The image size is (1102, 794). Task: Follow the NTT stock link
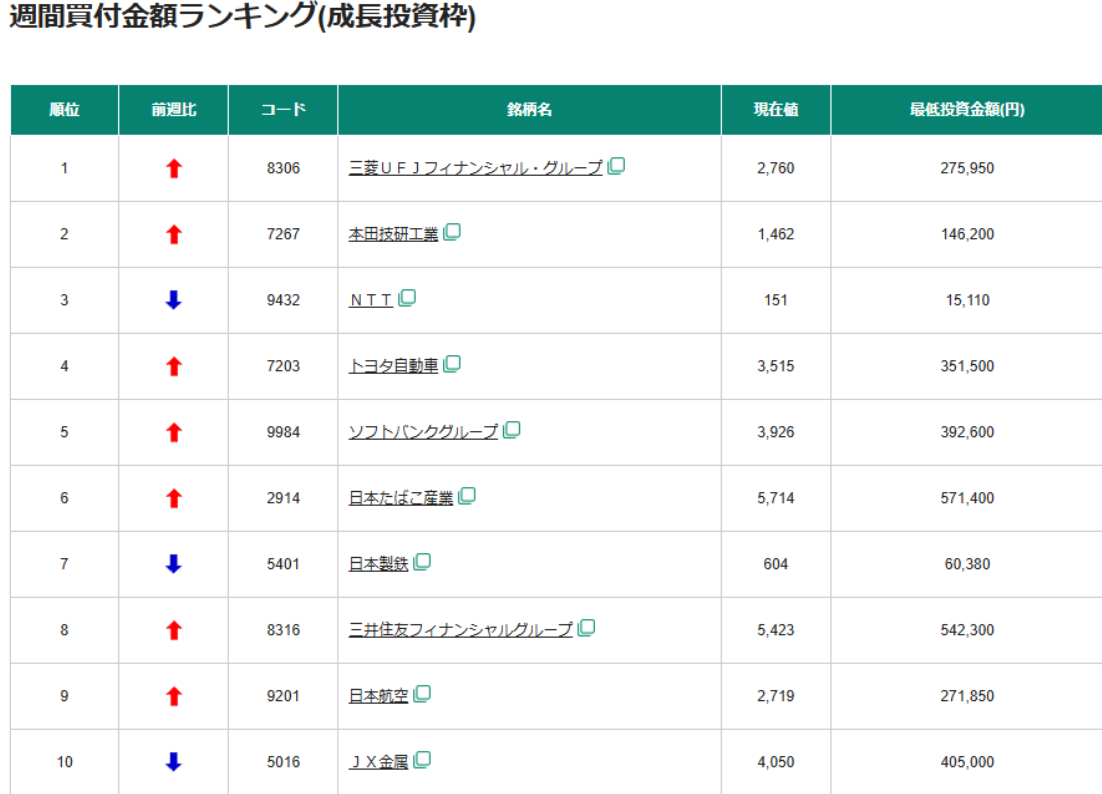pos(371,300)
